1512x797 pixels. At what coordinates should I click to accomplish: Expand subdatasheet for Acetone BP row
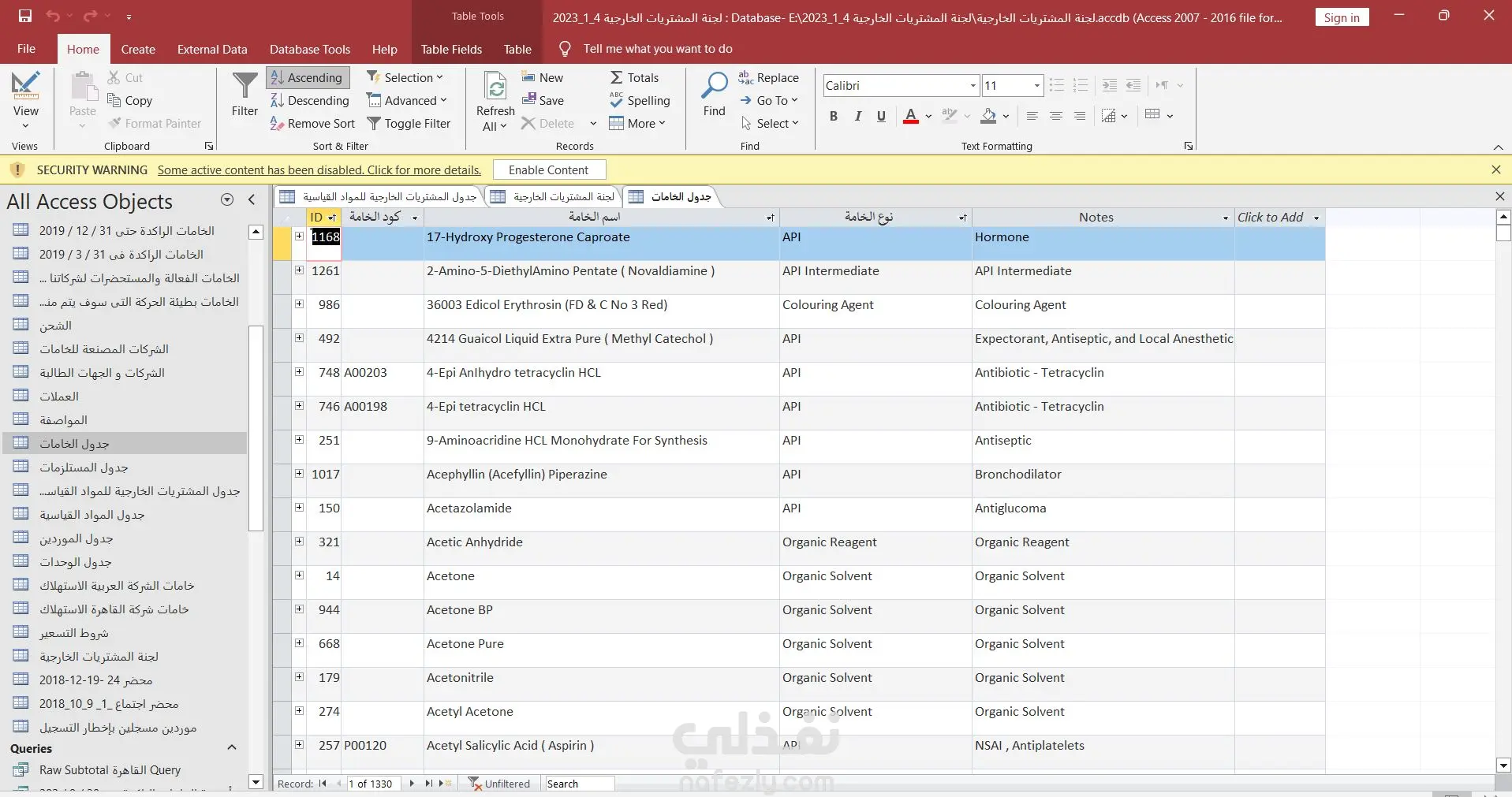(299, 609)
